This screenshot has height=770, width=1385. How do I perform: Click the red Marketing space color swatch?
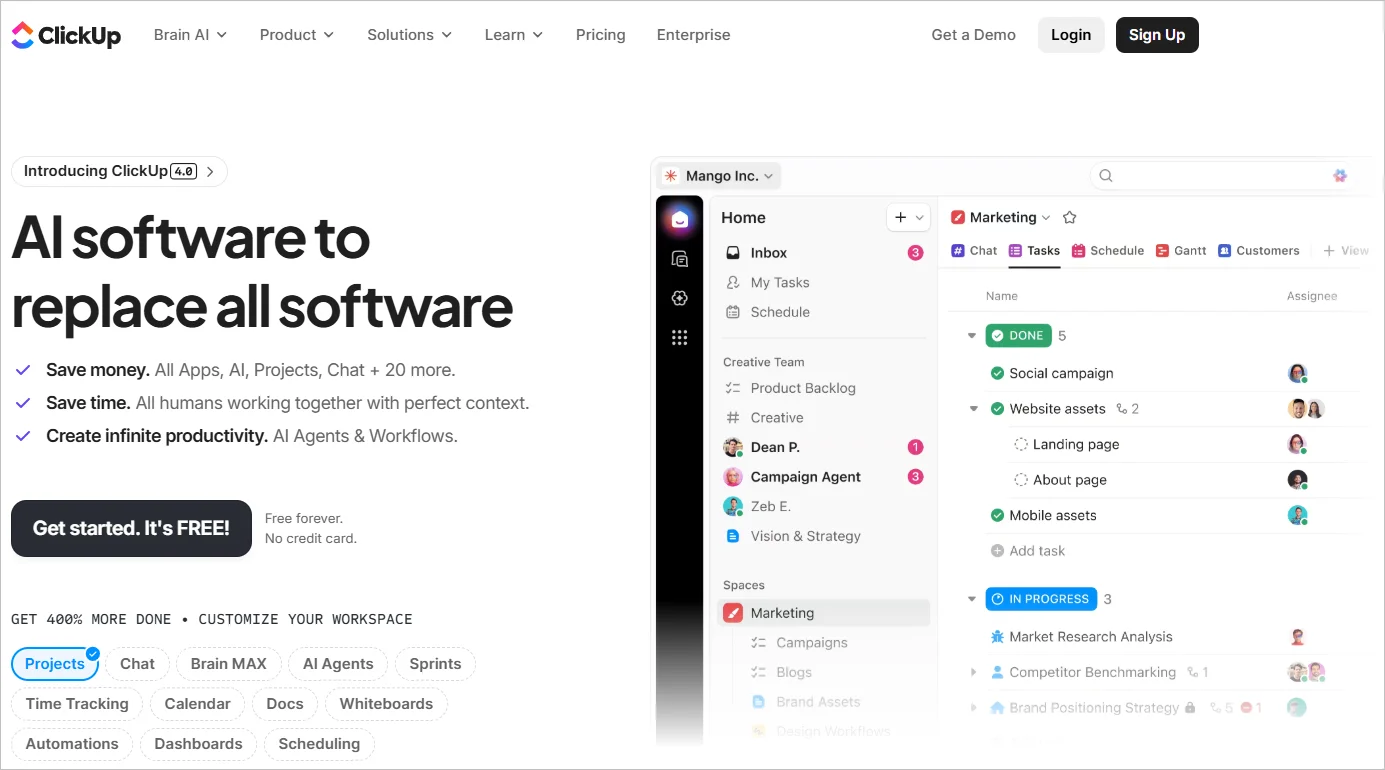pos(733,612)
